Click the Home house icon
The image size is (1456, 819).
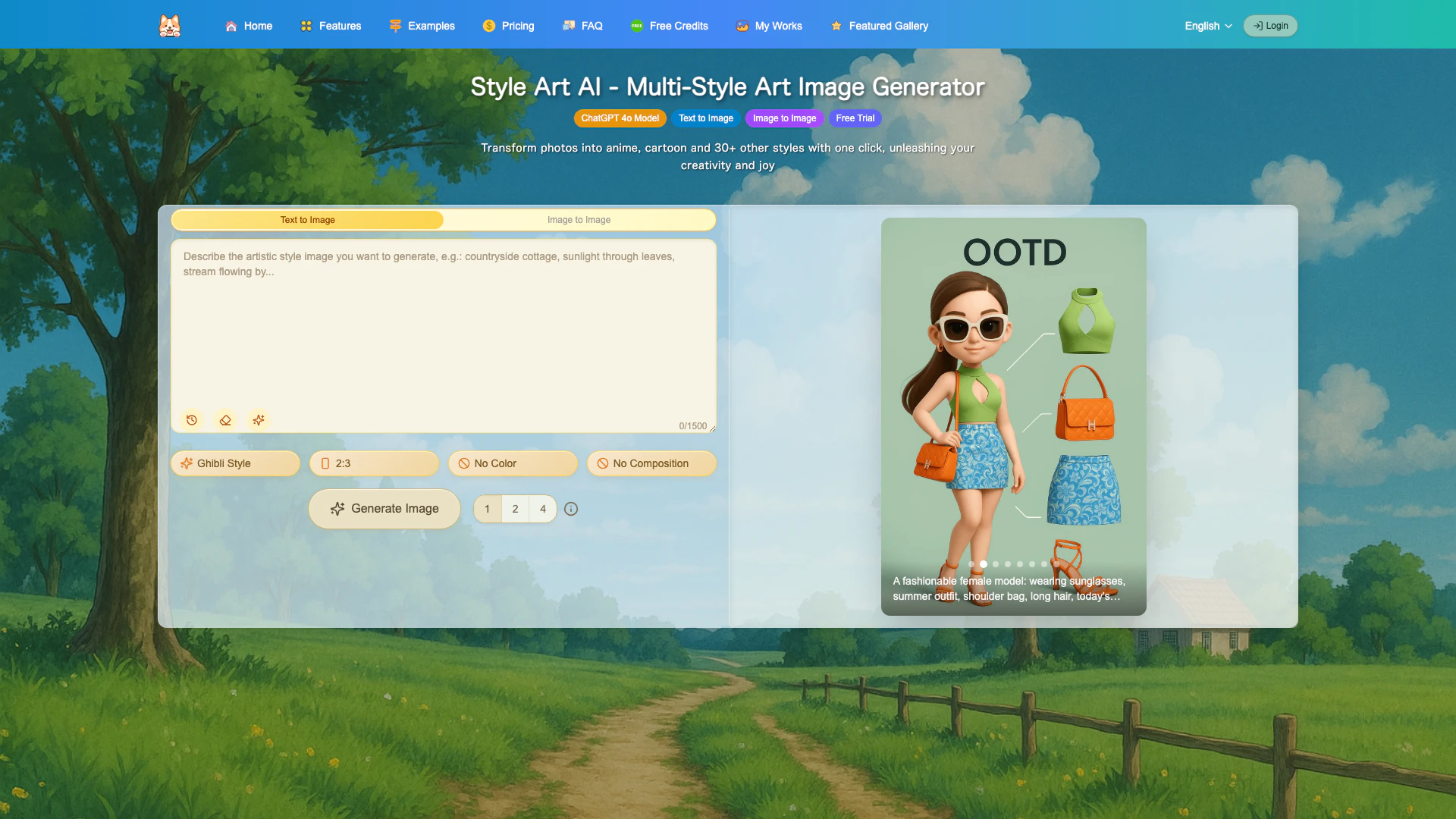231,26
